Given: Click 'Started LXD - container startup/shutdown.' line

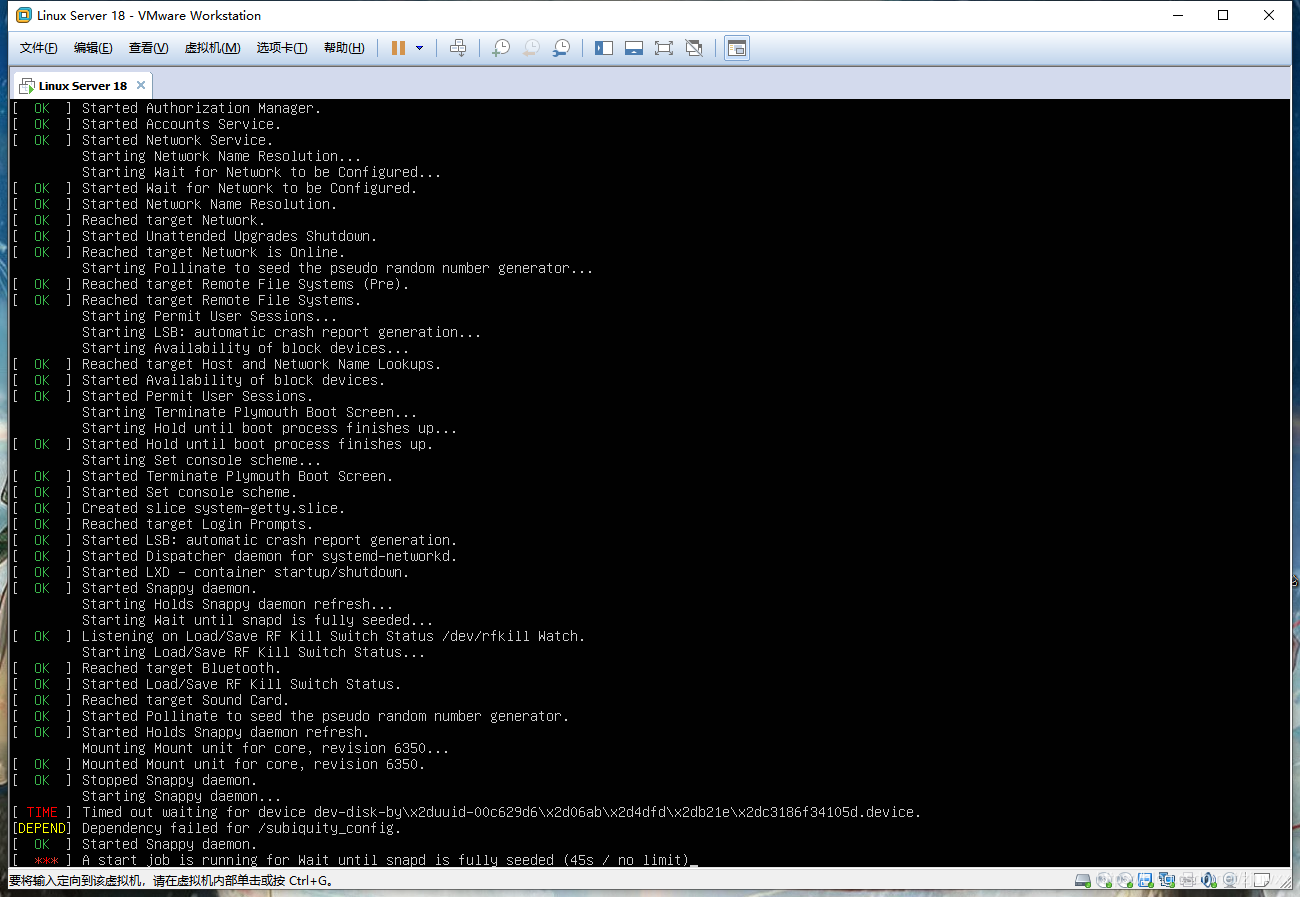Looking at the screenshot, I should click(x=245, y=572).
